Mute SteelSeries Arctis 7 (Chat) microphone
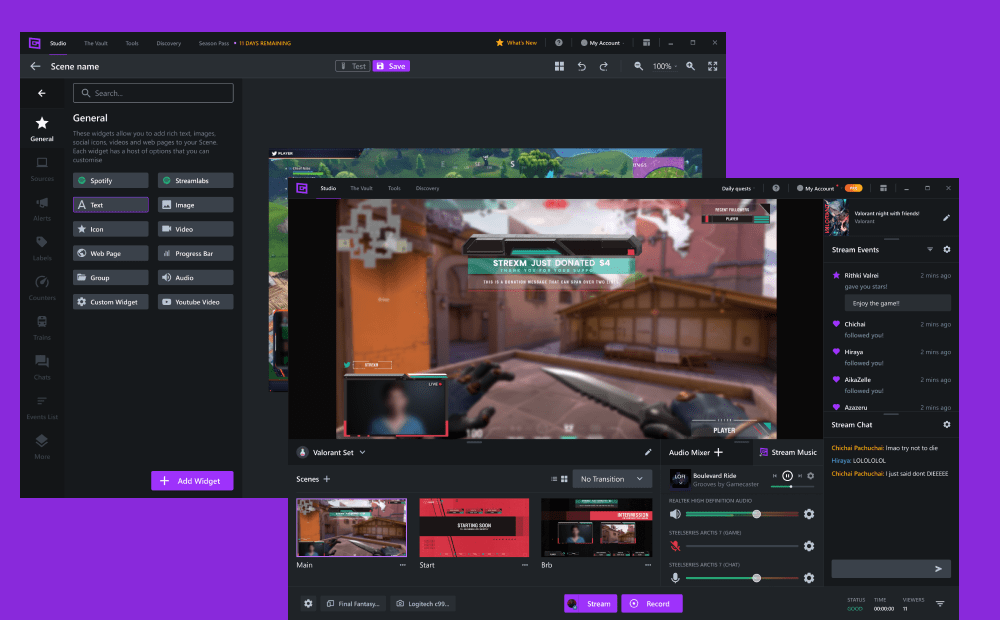This screenshot has height=620, width=1000. pyautogui.click(x=675, y=578)
